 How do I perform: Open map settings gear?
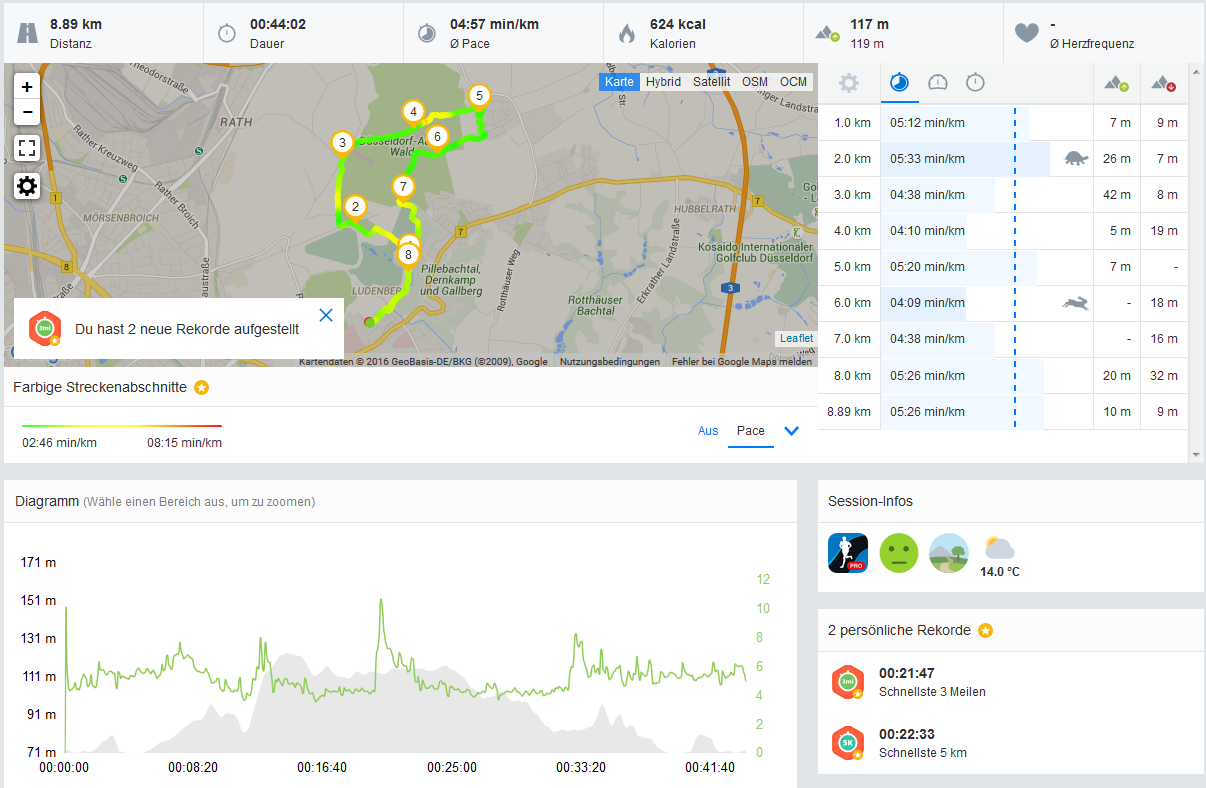[x=27, y=186]
